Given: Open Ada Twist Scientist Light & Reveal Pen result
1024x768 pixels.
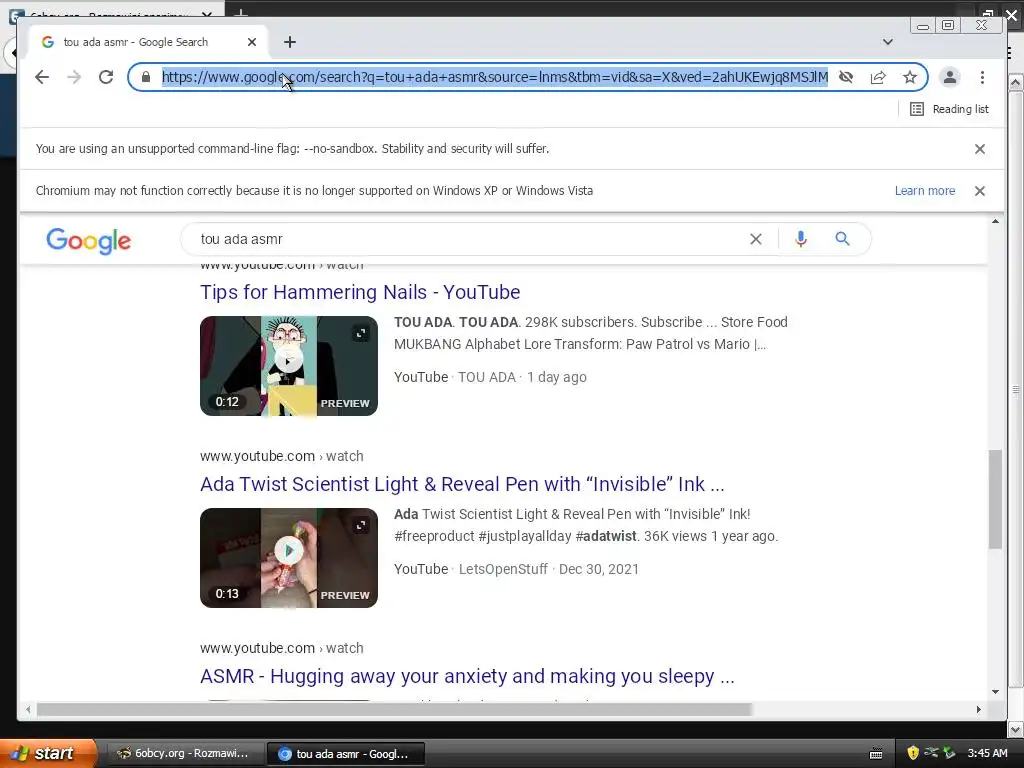Looking at the screenshot, I should pos(462,484).
